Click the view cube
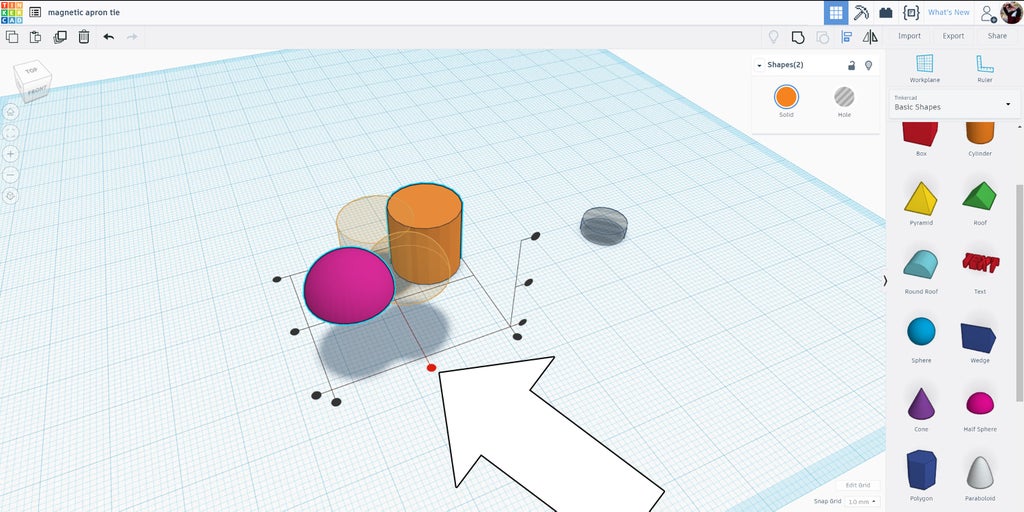The image size is (1024, 512). coord(32,81)
